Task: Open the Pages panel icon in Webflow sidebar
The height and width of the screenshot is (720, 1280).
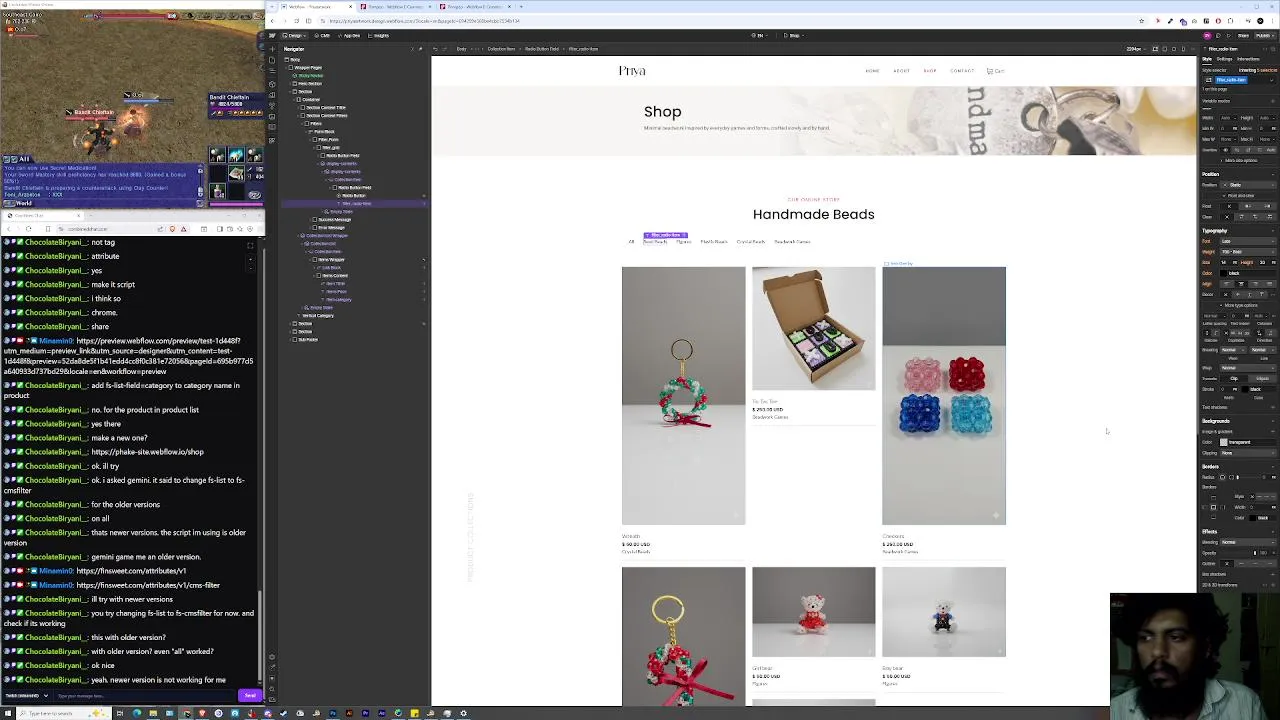Action: (272, 60)
